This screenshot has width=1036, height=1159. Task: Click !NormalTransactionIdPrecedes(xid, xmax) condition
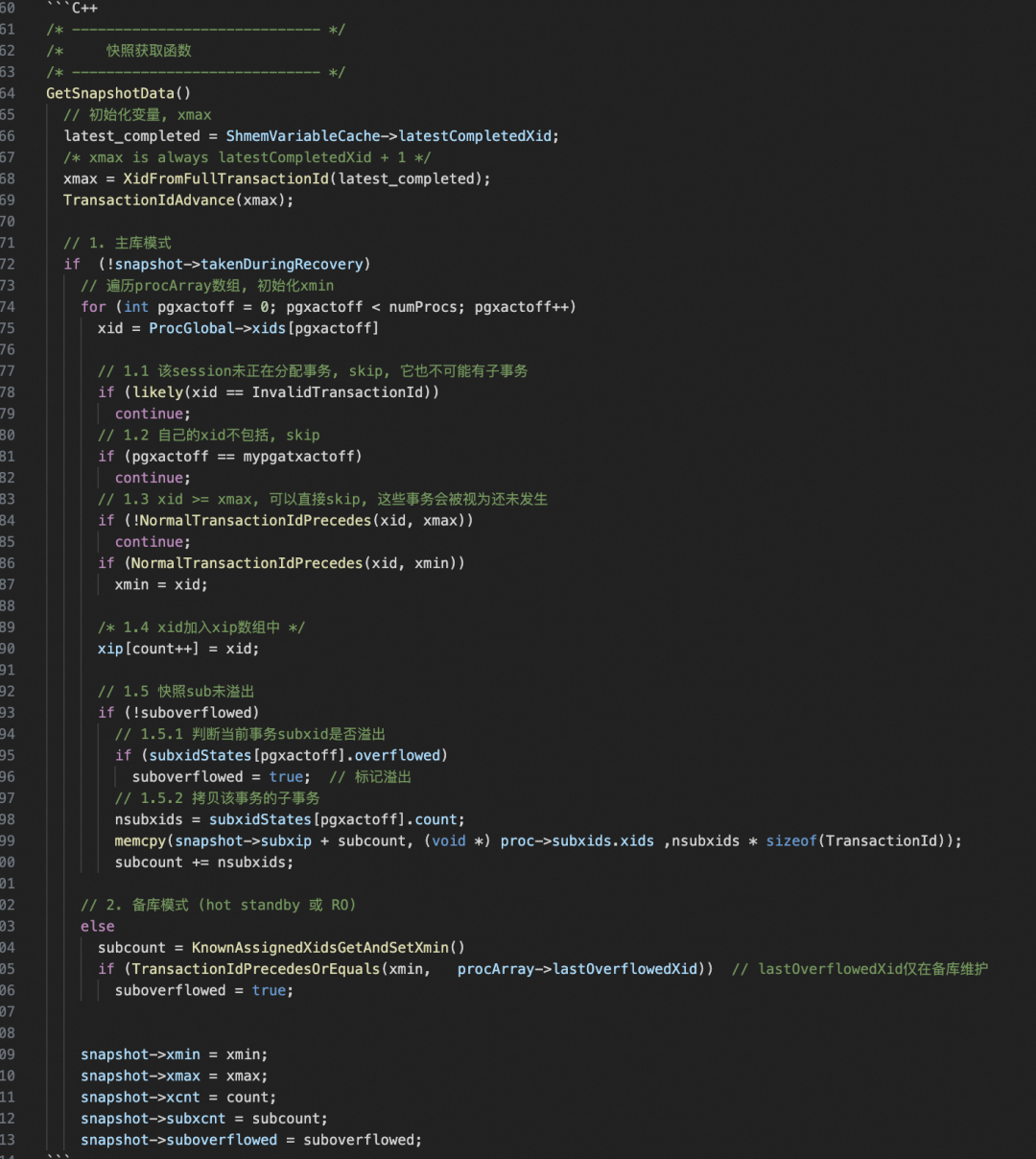tap(298, 521)
